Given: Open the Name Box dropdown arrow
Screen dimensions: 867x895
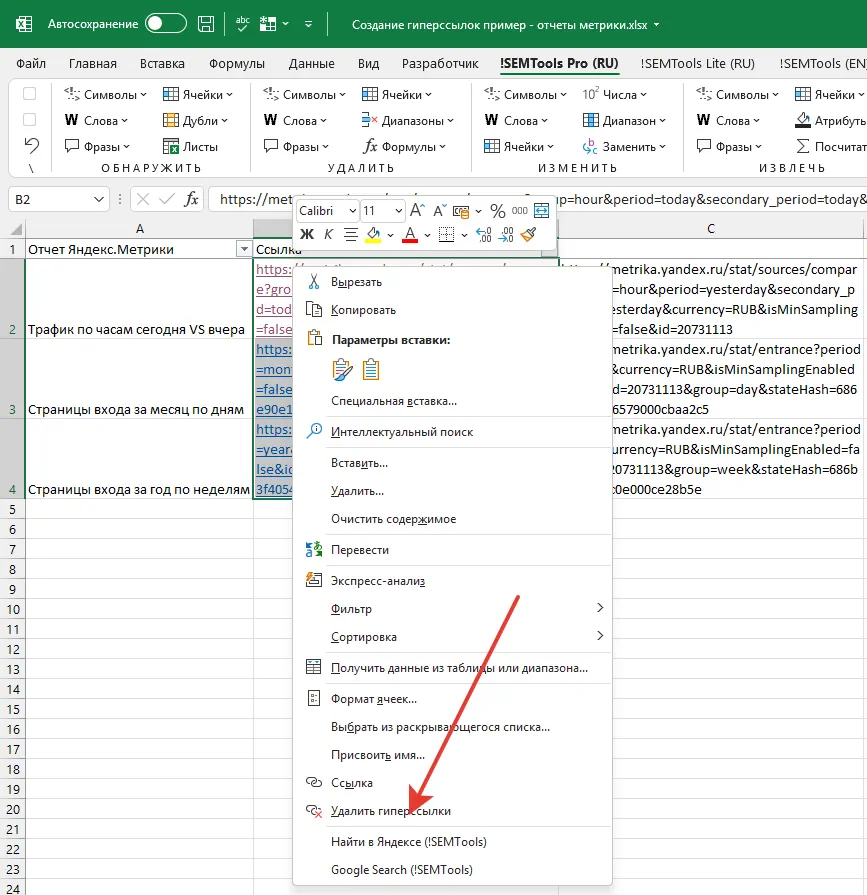Looking at the screenshot, I should click(99, 199).
